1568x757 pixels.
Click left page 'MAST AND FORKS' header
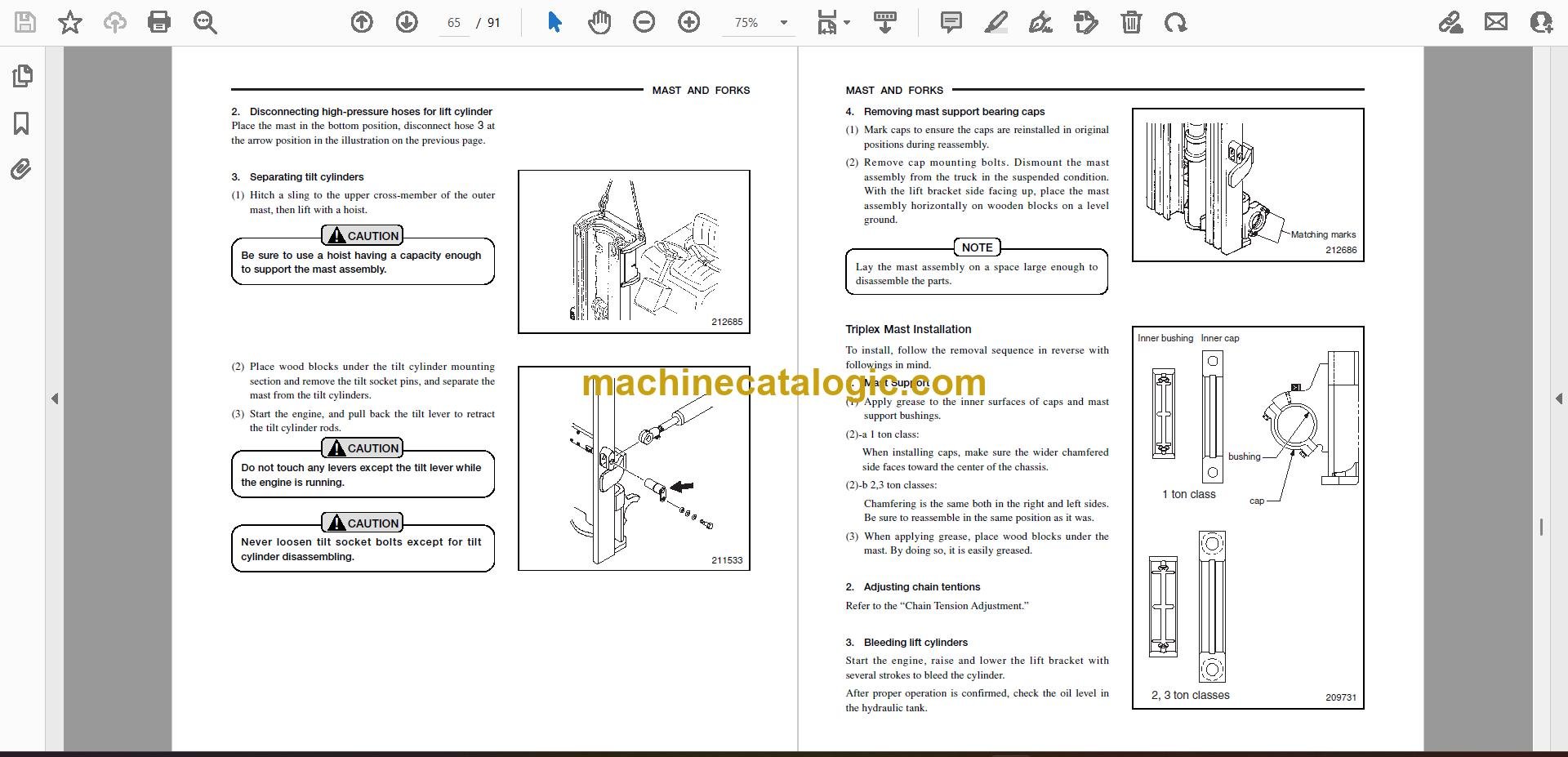701,90
